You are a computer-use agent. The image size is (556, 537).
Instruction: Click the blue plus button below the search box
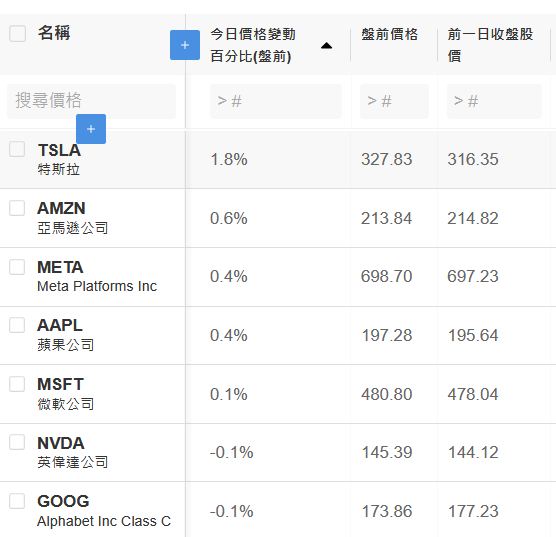tap(91, 129)
